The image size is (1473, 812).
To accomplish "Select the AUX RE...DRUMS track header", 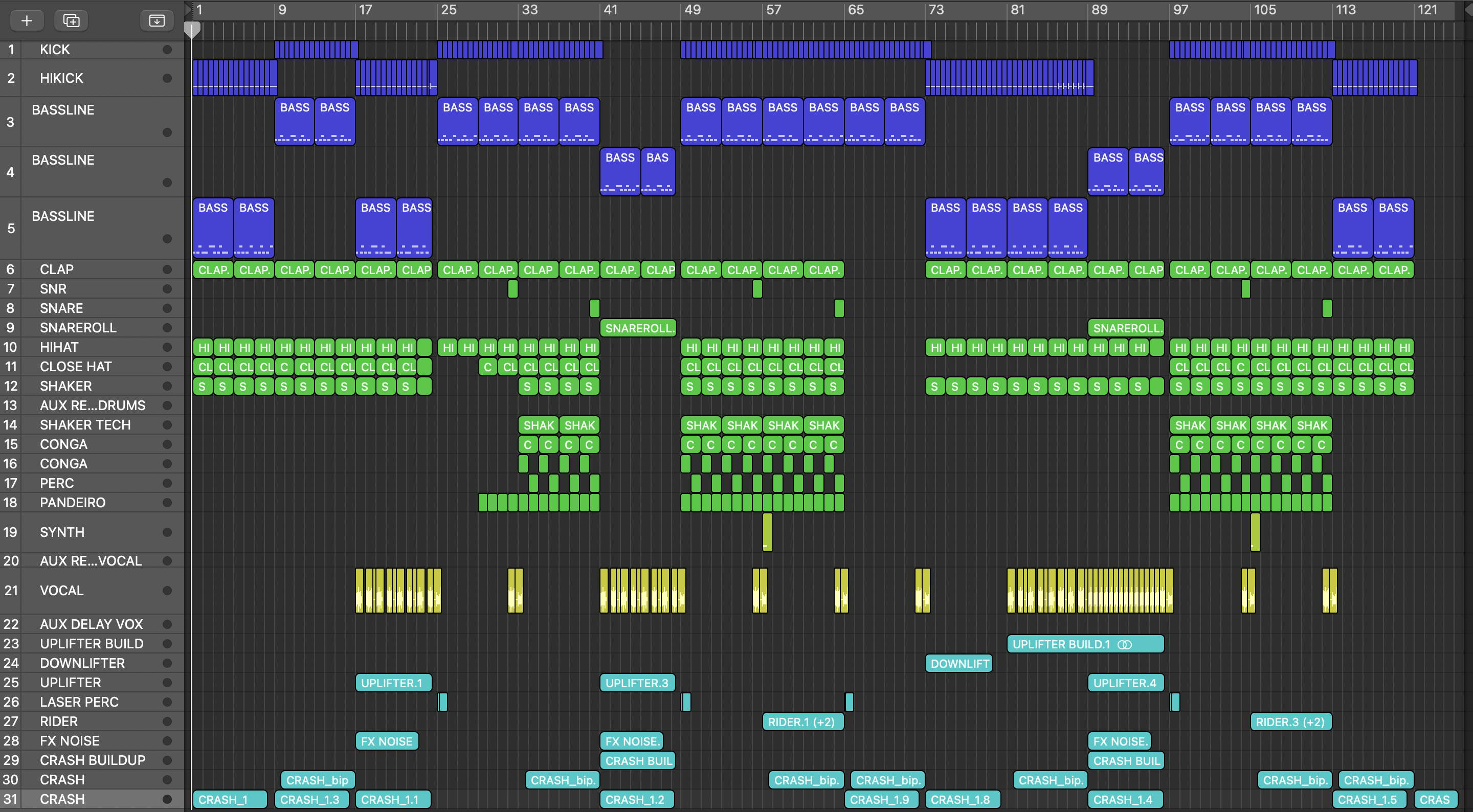I will [92, 405].
